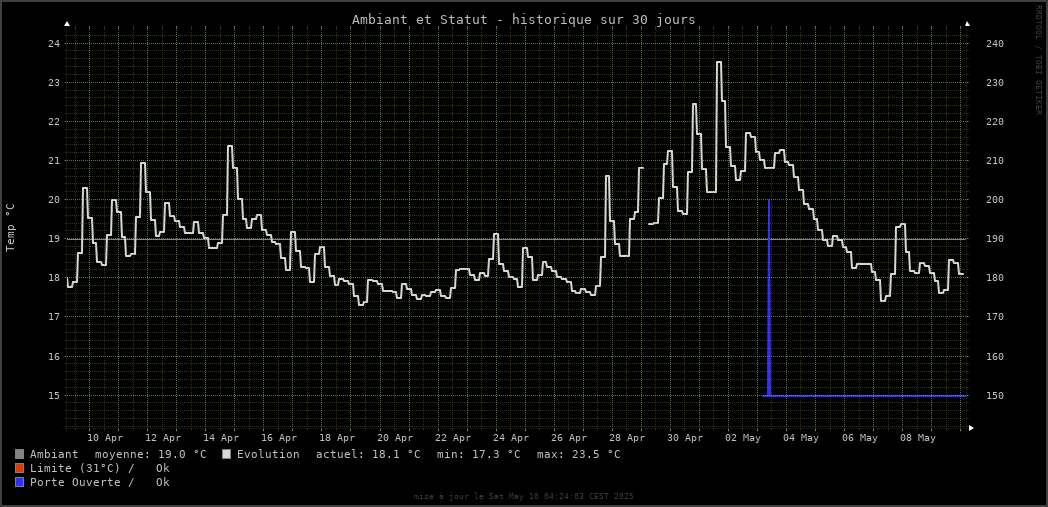Click the blue Porte Ouverte legend swatch
The width and height of the screenshot is (1048, 507).
(19, 482)
